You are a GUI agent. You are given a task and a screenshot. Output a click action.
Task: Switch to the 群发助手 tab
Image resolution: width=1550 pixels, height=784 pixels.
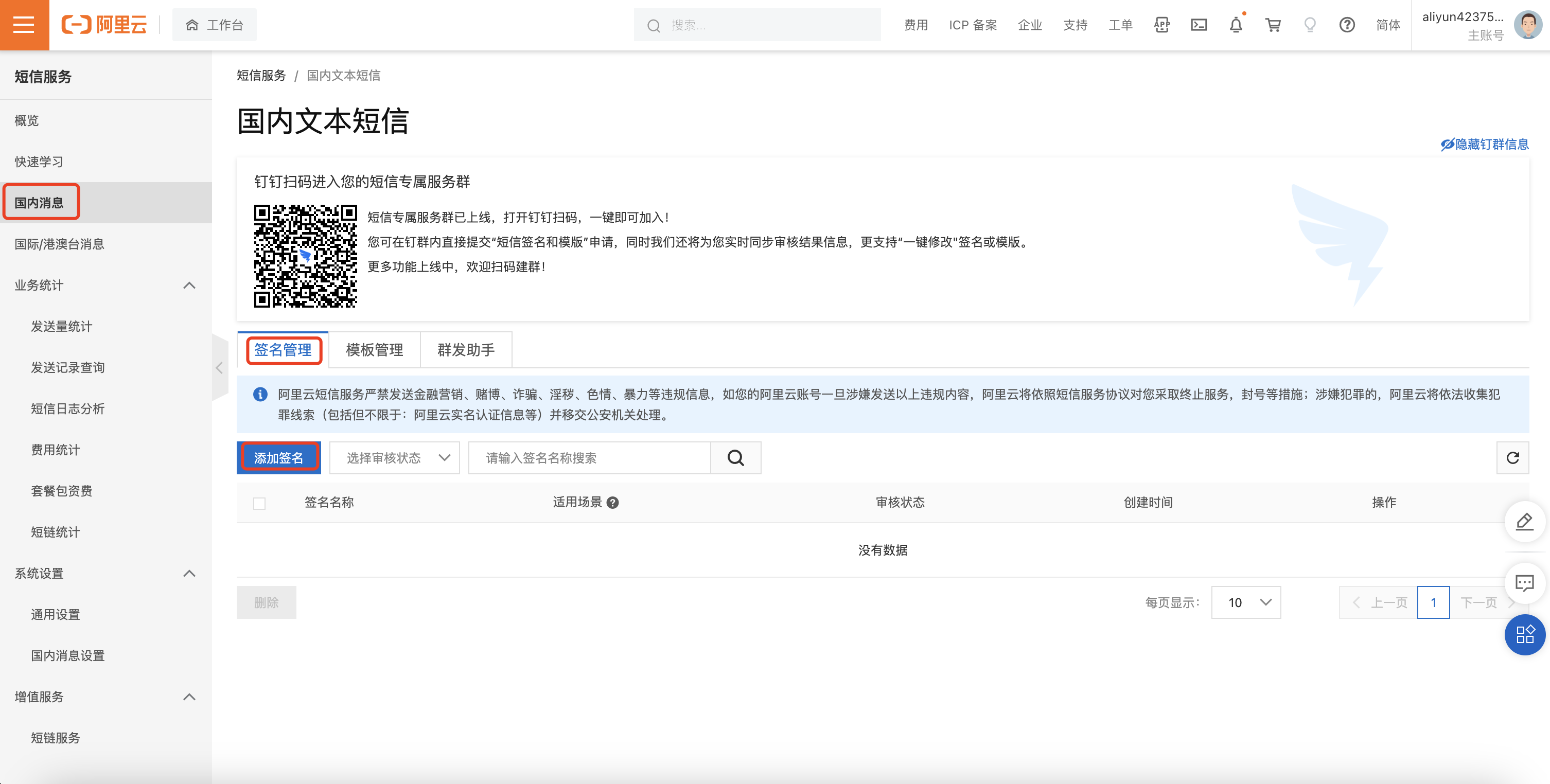click(466, 350)
